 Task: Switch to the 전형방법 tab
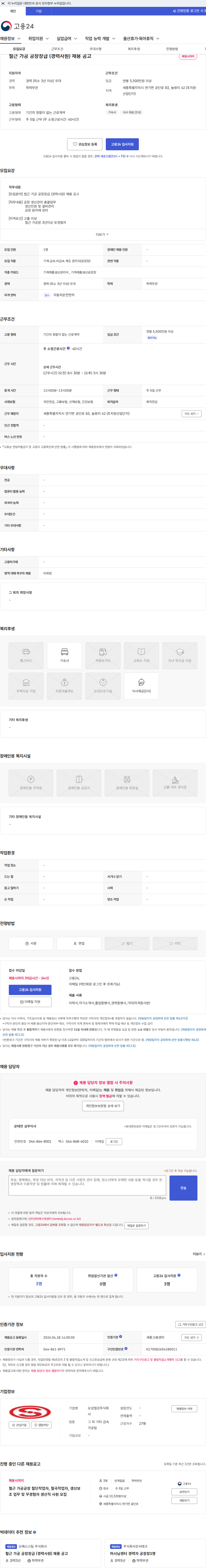[172, 49]
